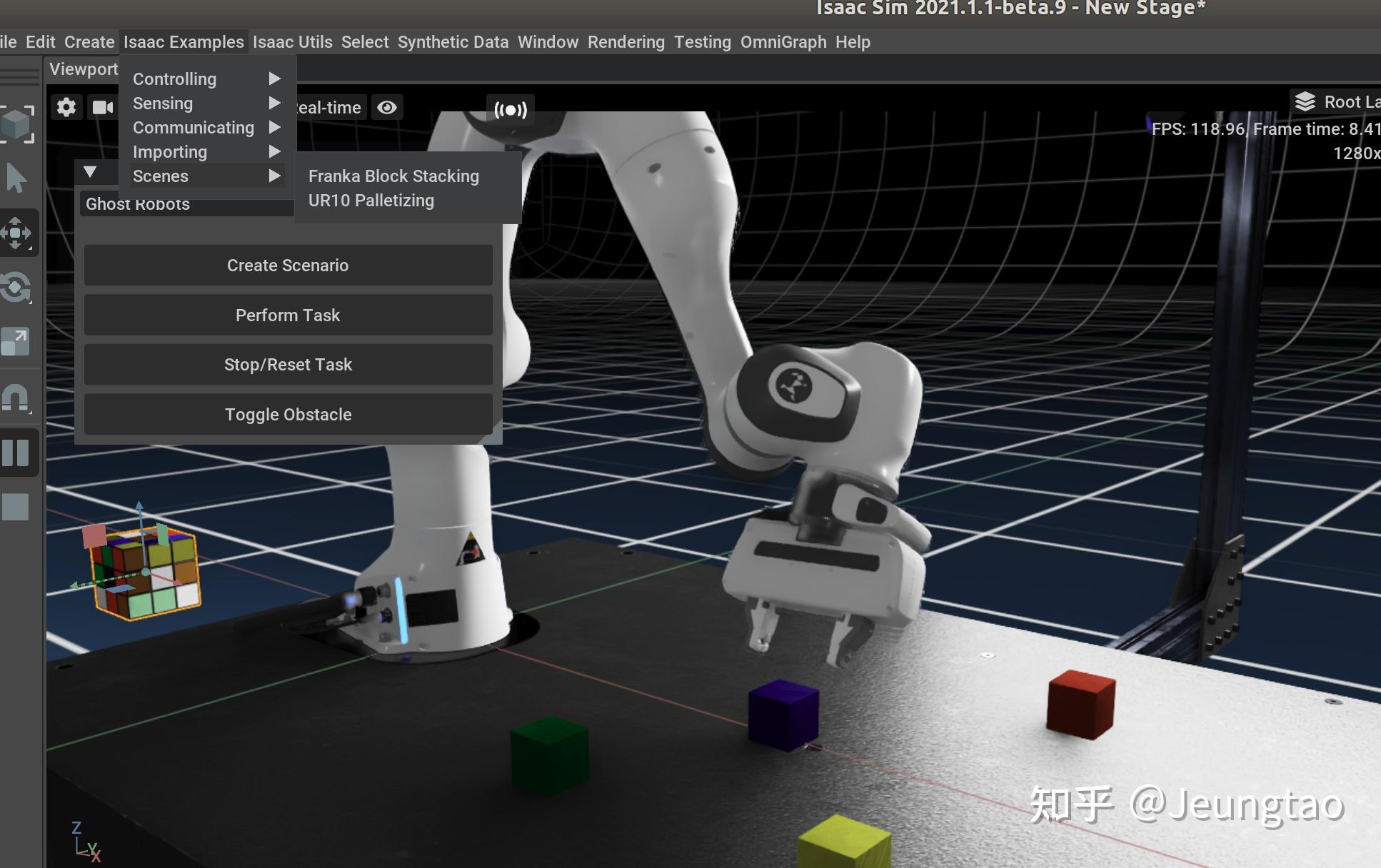
Task: Stop the simulation with the square button
Action: (16, 507)
